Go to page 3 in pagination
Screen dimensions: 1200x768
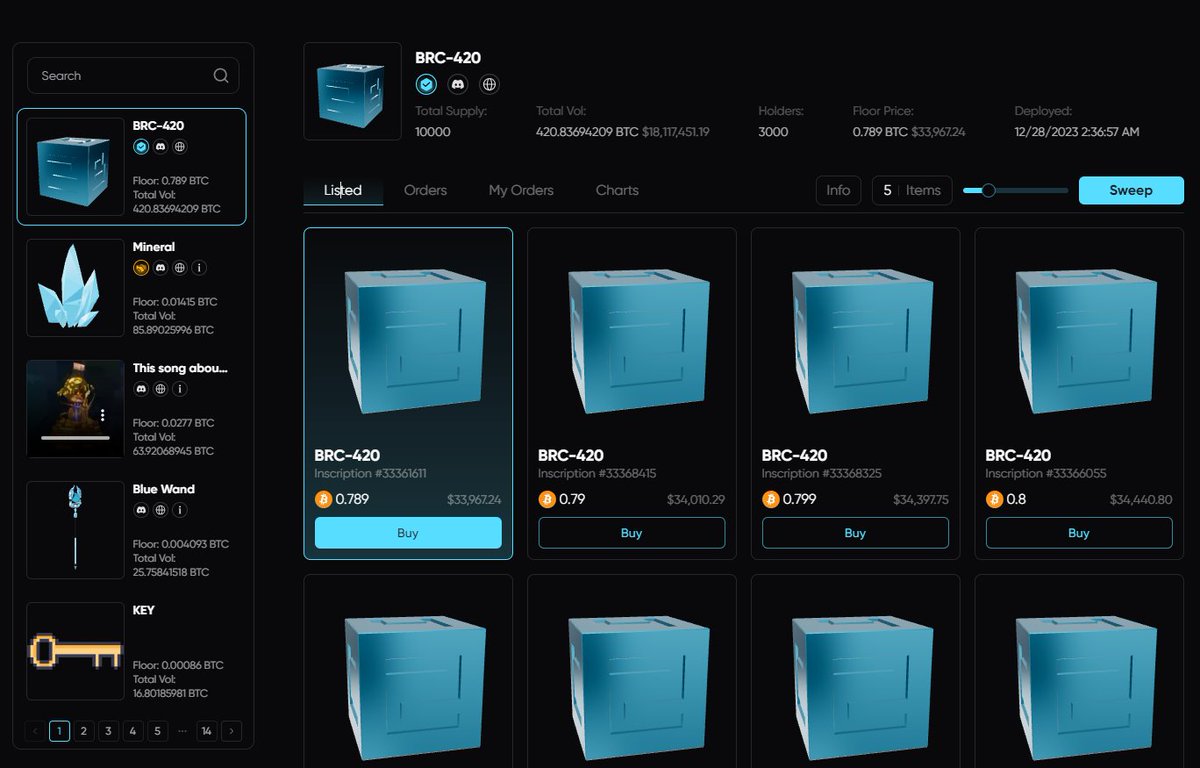click(108, 731)
